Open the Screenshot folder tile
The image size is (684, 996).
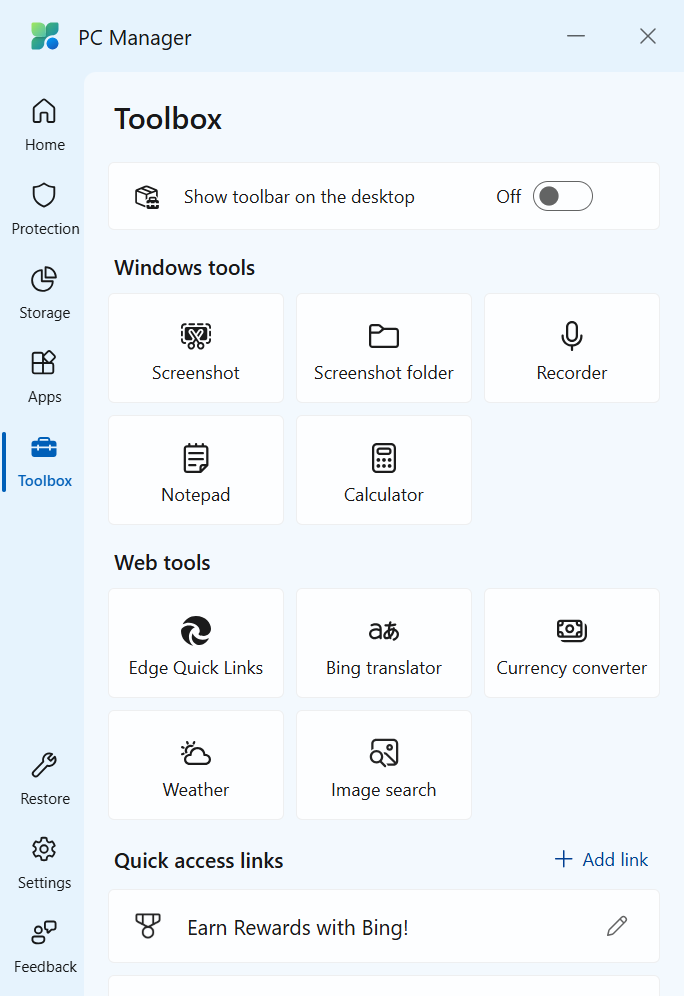[384, 349]
